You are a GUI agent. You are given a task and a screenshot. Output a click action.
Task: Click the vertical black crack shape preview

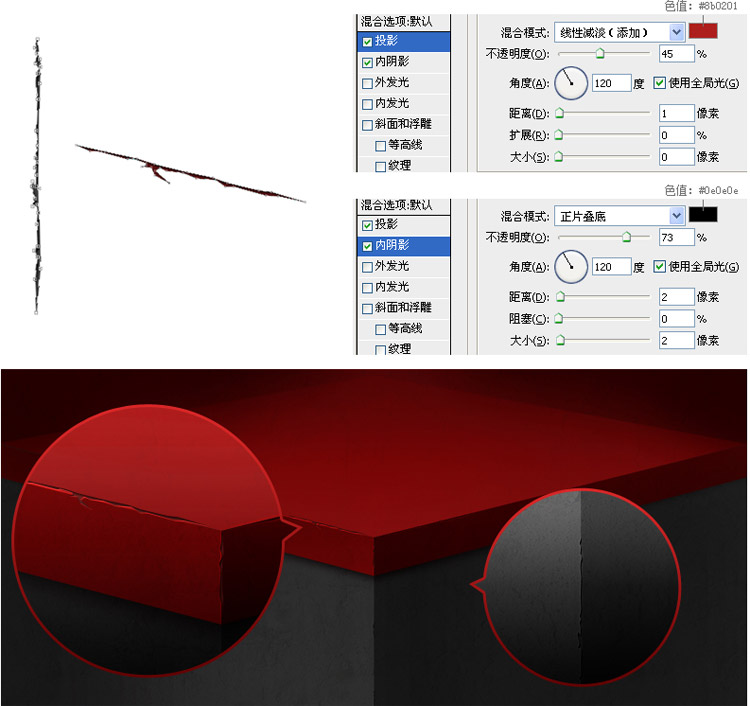[x=37, y=176]
